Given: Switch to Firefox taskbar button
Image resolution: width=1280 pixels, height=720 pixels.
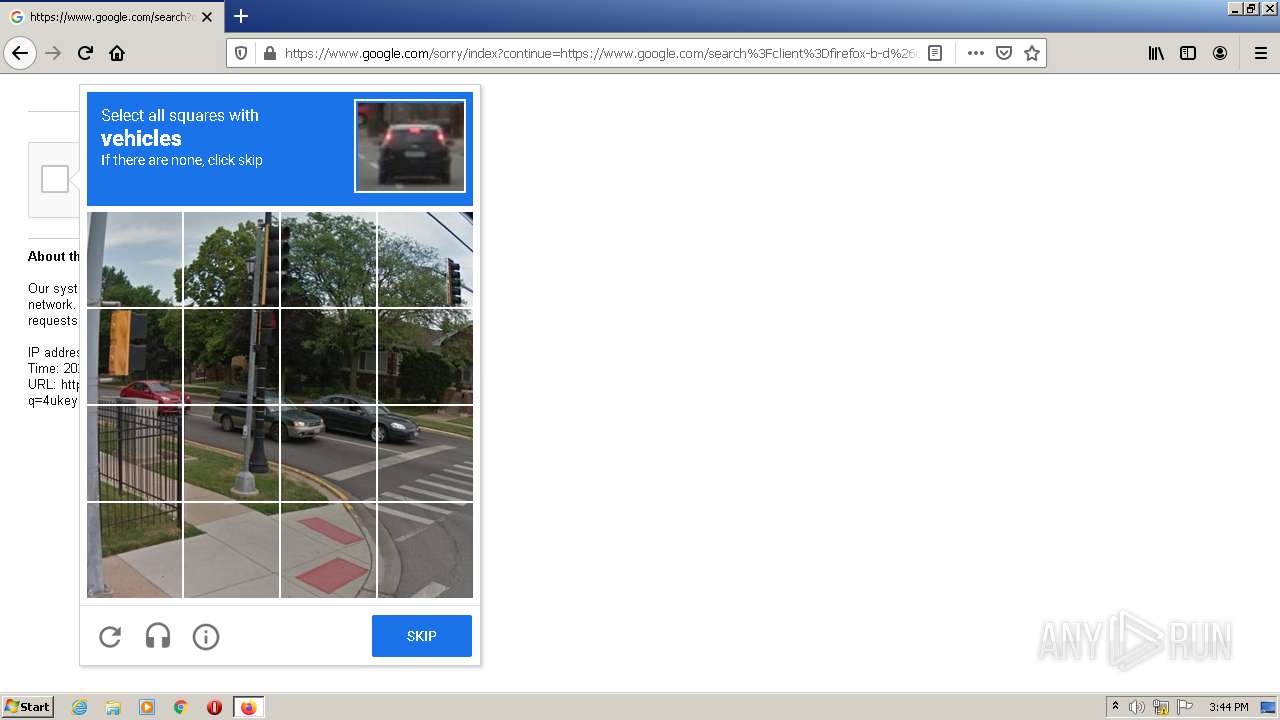Looking at the screenshot, I should pos(248,707).
